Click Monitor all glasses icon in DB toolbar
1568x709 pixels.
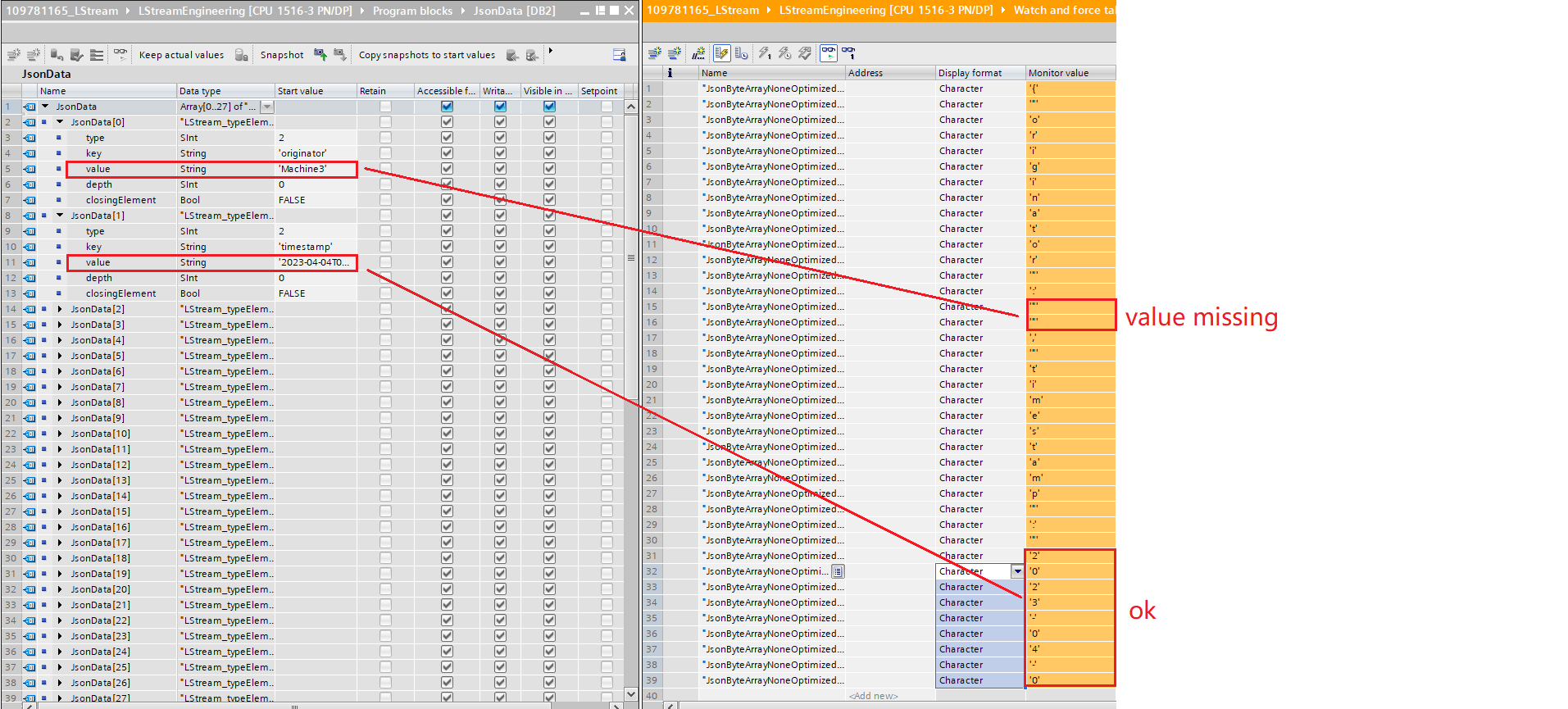[x=120, y=55]
